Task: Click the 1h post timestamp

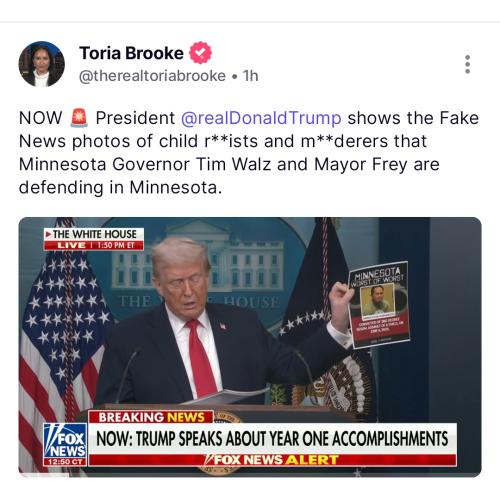Action: click(x=250, y=76)
